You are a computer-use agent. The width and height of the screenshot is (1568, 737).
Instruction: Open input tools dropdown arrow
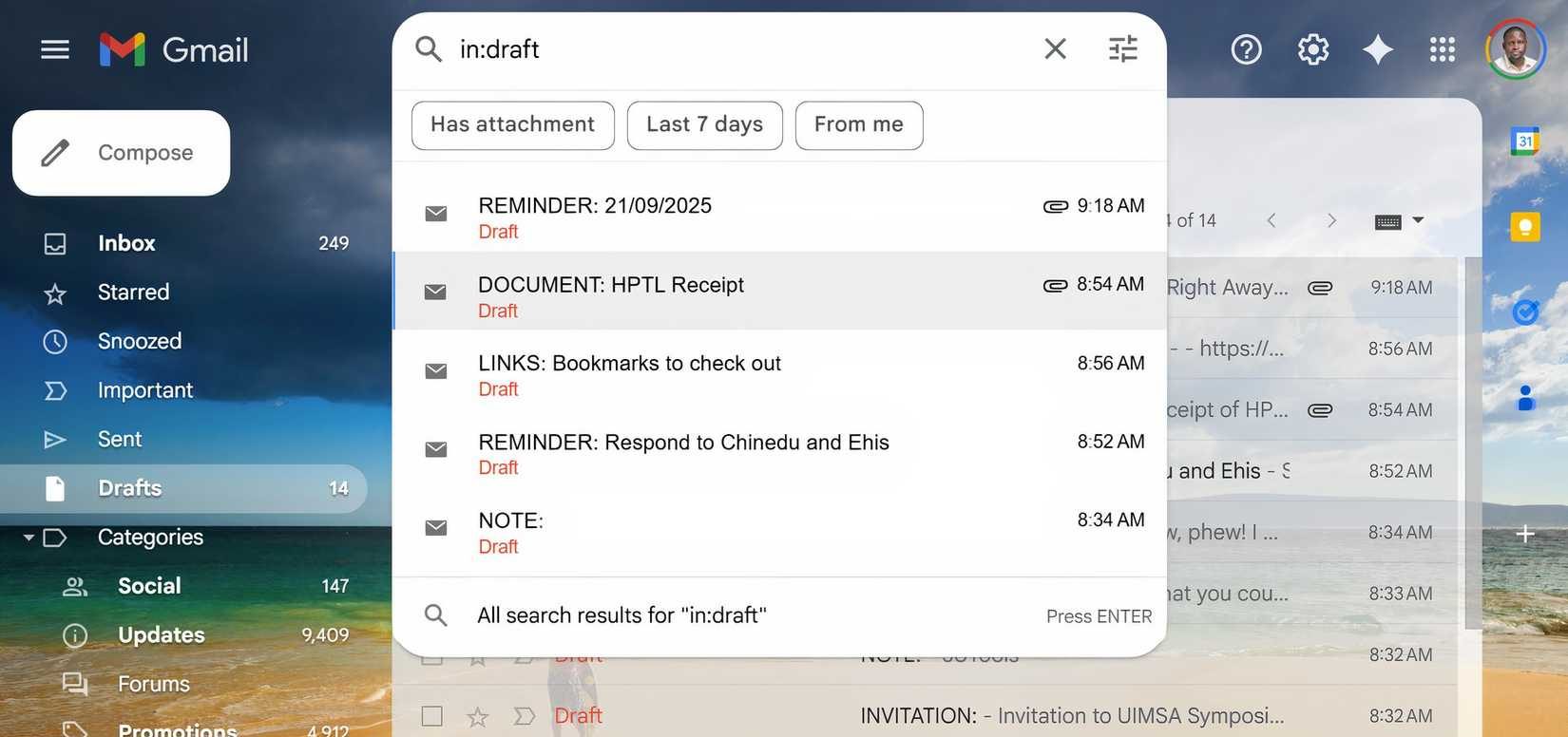1418,220
